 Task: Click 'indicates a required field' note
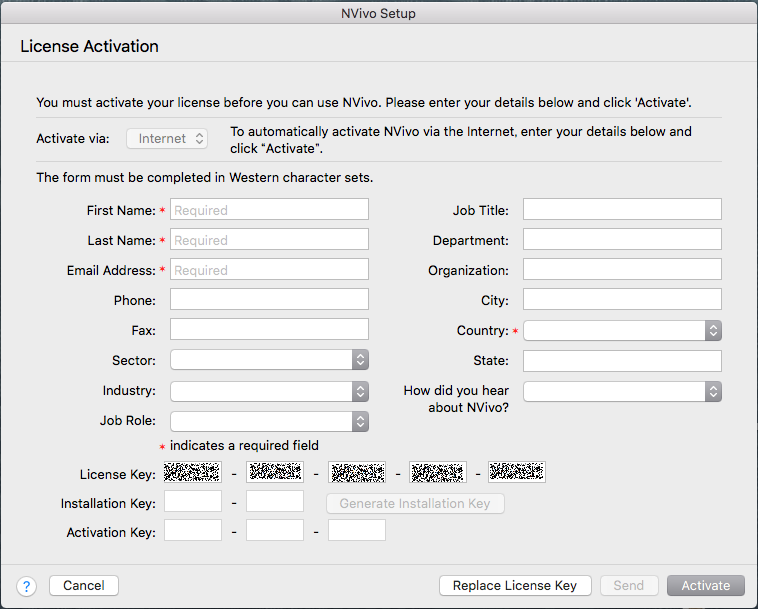(x=244, y=446)
